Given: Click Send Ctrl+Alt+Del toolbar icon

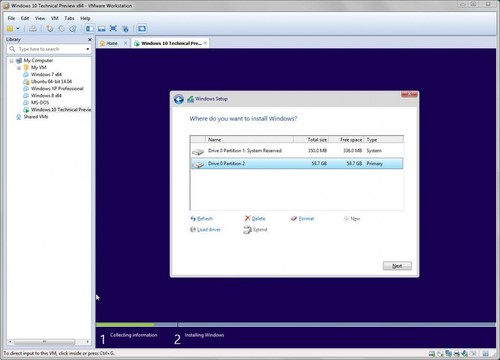Looking at the screenshot, I should tap(33, 29).
